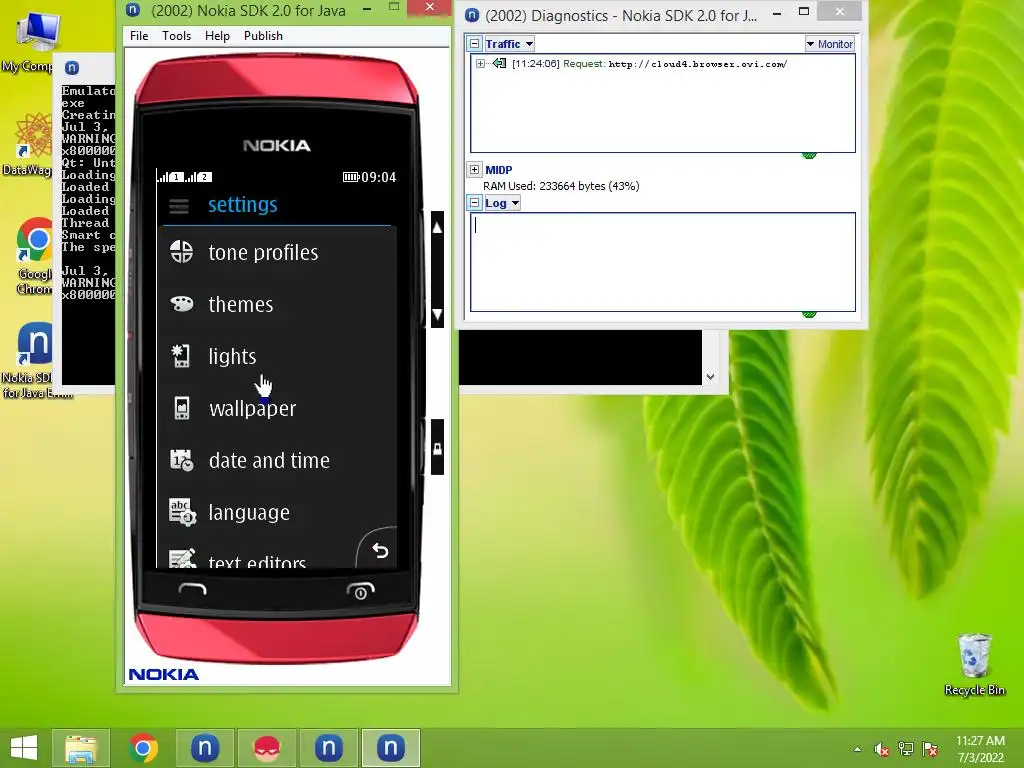Screen dimensions: 1024x768
Task: Open tone profiles in phone settings
Action: pyautogui.click(x=277, y=253)
